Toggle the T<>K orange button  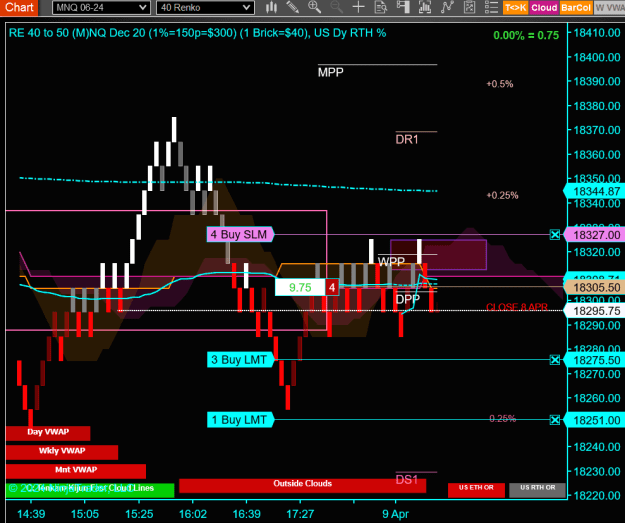(515, 8)
